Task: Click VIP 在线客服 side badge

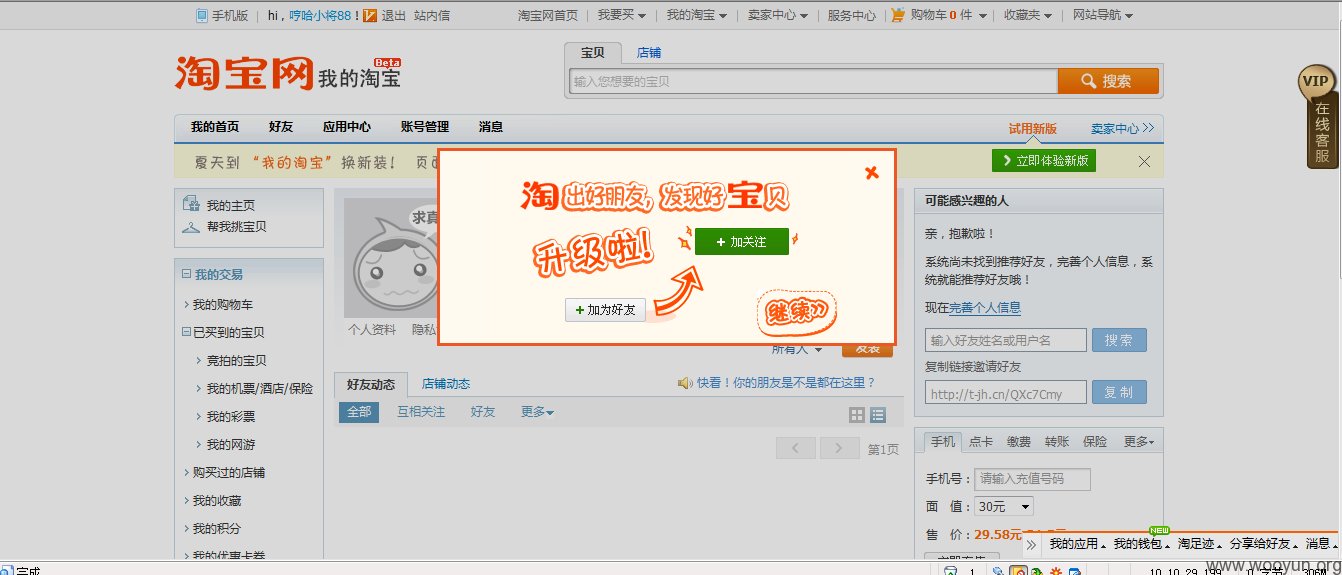Action: click(1319, 116)
